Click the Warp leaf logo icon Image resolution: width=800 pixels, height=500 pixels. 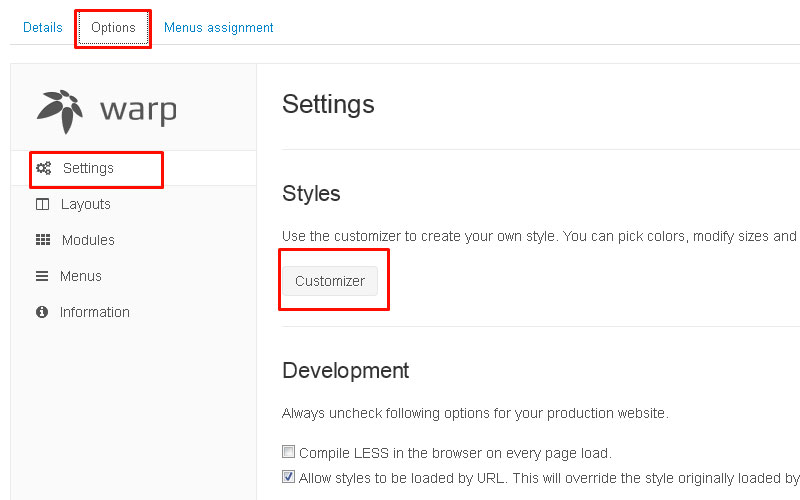click(60, 111)
